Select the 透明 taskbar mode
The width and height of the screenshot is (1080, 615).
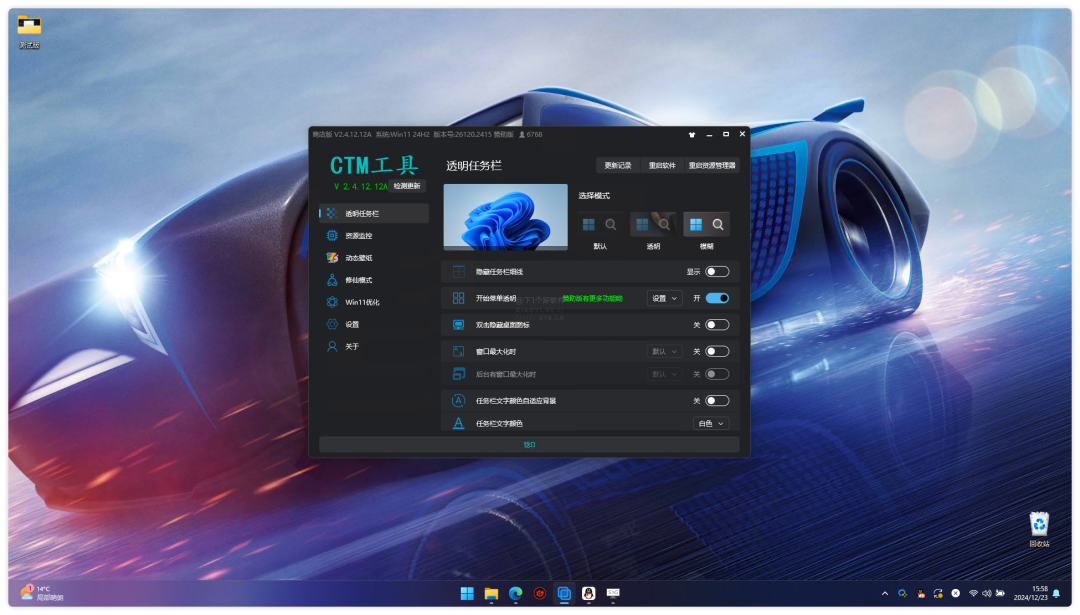(653, 224)
